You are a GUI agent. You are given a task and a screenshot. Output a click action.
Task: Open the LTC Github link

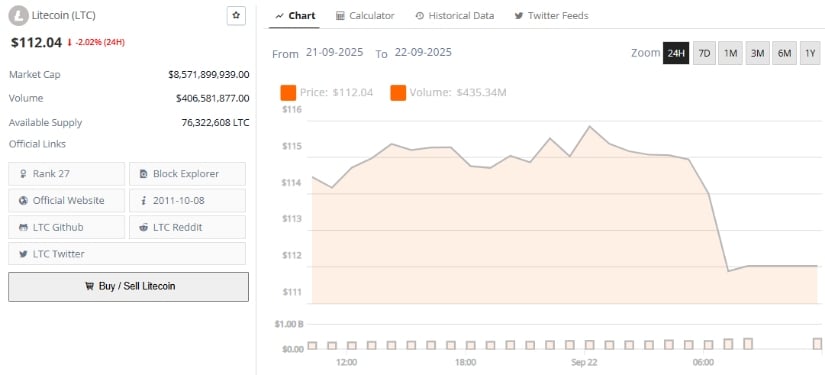point(67,227)
